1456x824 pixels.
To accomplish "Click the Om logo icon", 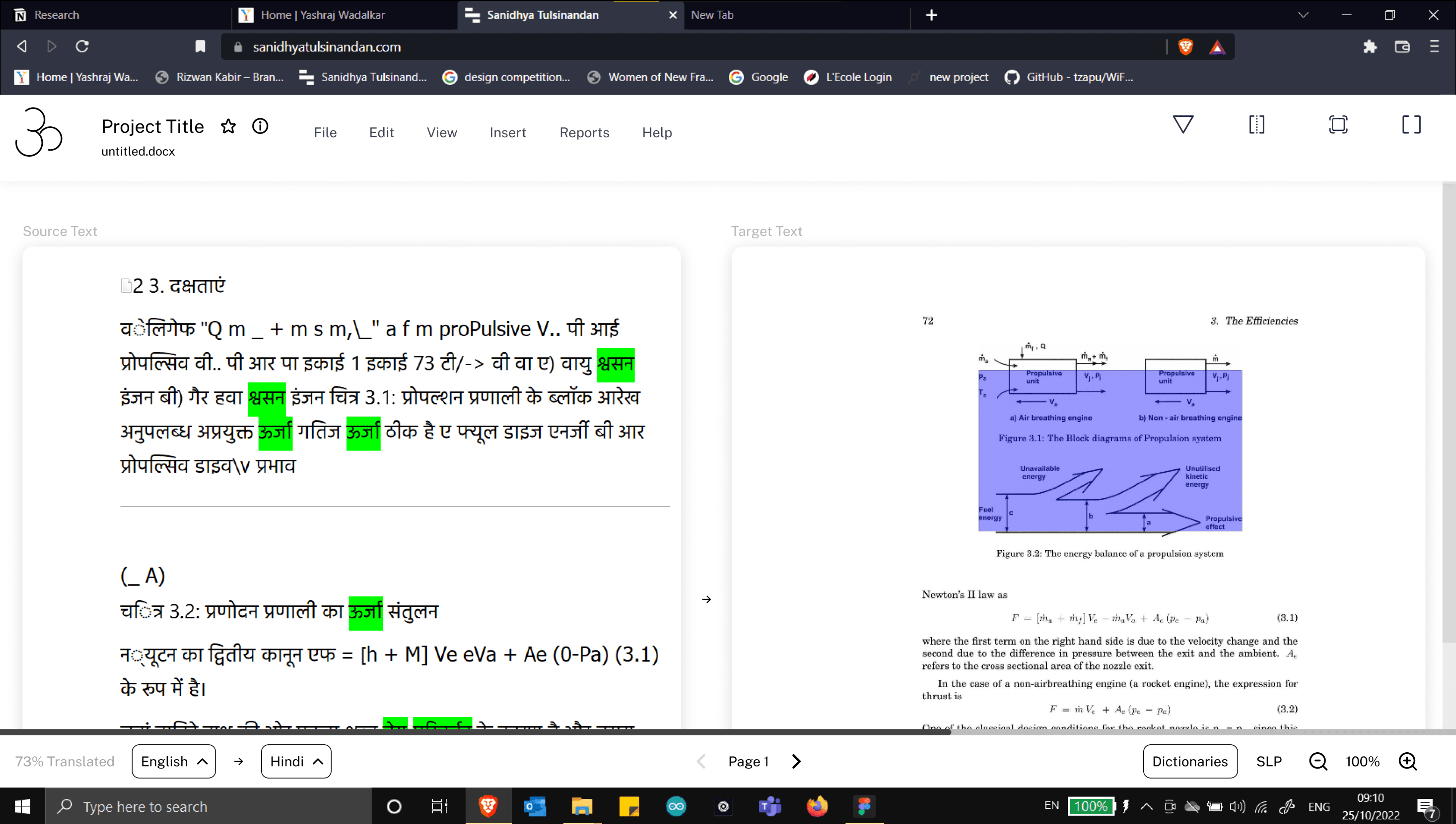I will coord(39,132).
